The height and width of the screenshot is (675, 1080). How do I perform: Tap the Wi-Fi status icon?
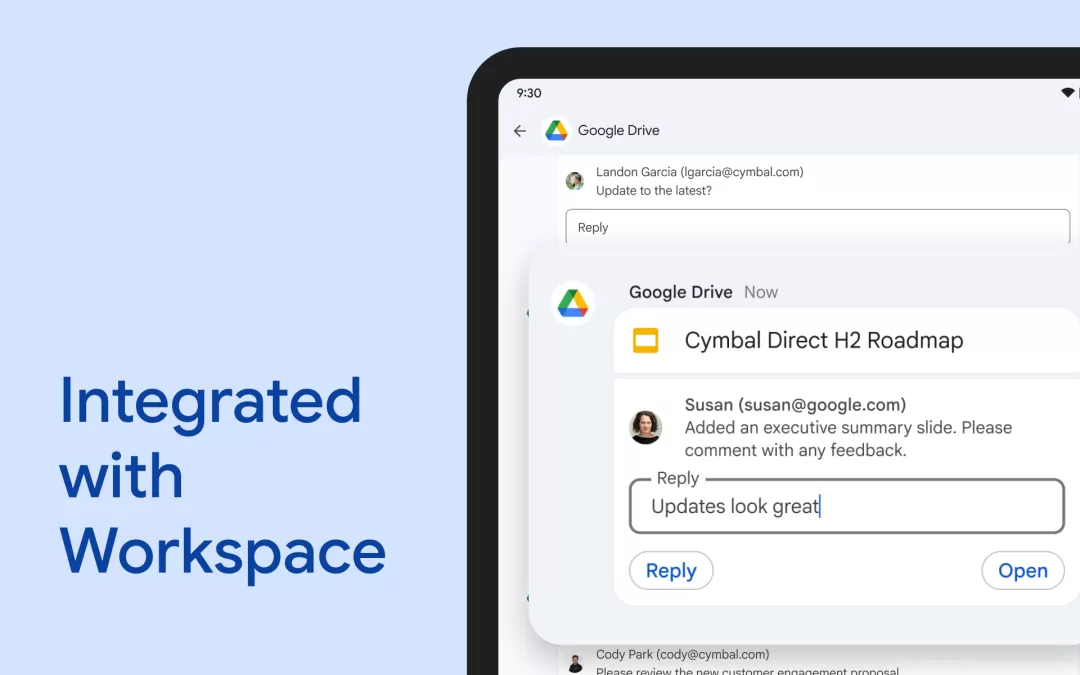[x=1066, y=92]
